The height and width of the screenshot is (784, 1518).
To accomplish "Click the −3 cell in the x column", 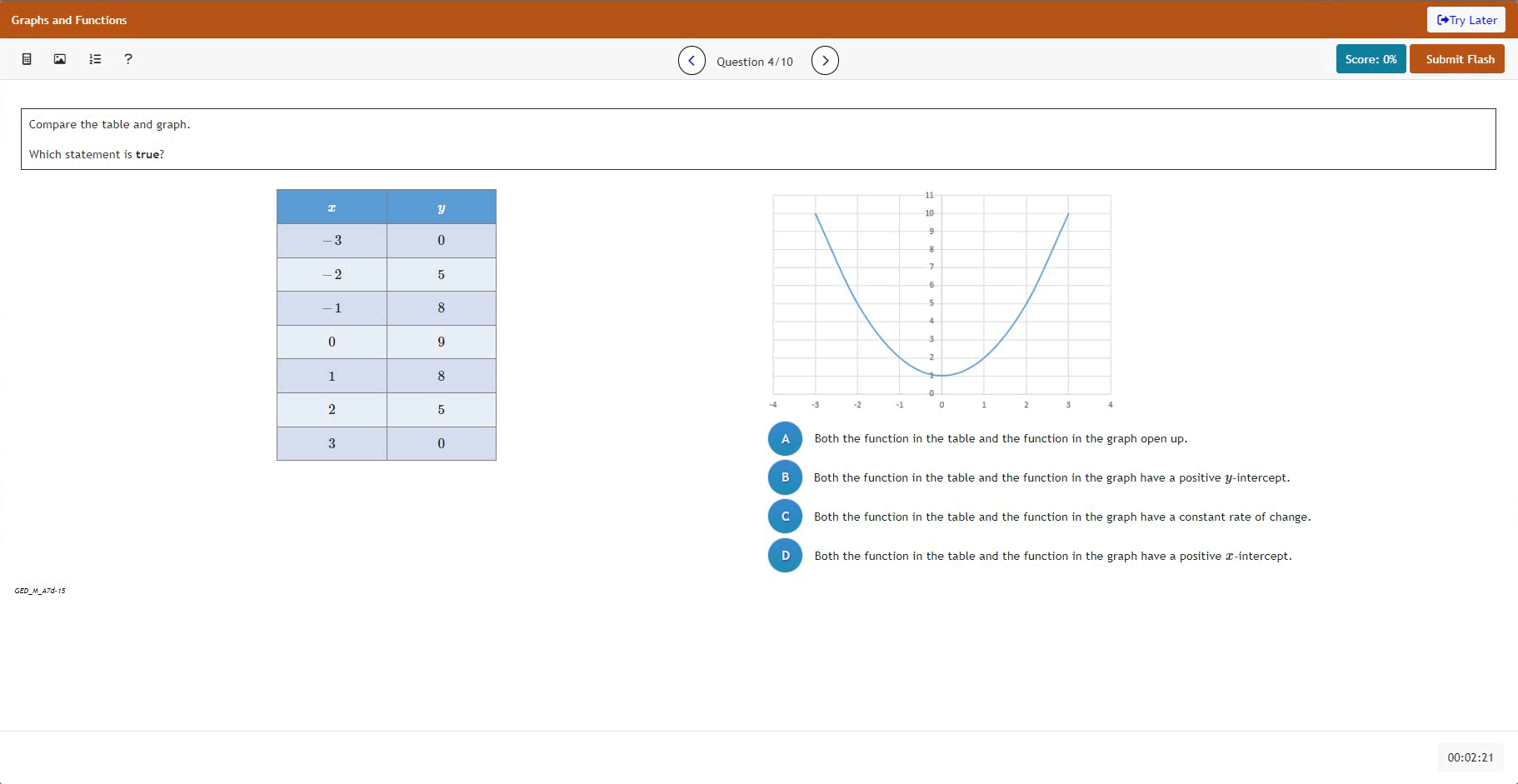I will point(332,241).
